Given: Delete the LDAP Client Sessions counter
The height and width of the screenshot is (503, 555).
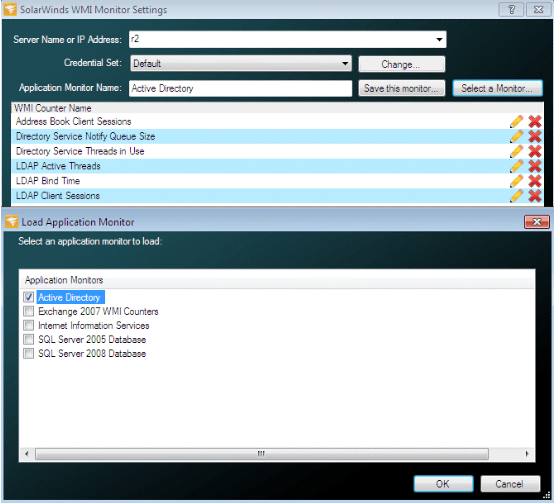Looking at the screenshot, I should click(534, 196).
